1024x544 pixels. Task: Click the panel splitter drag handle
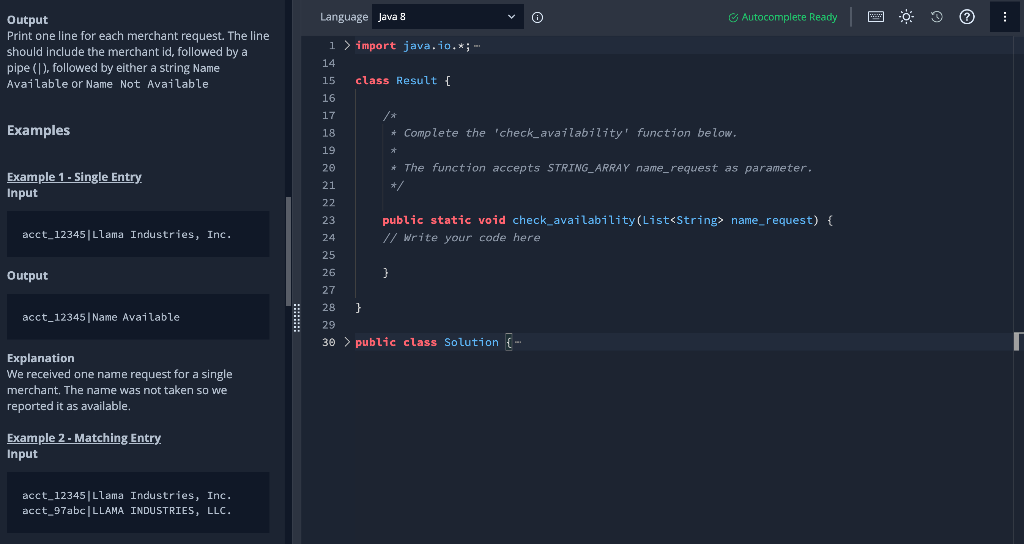tap(296, 318)
